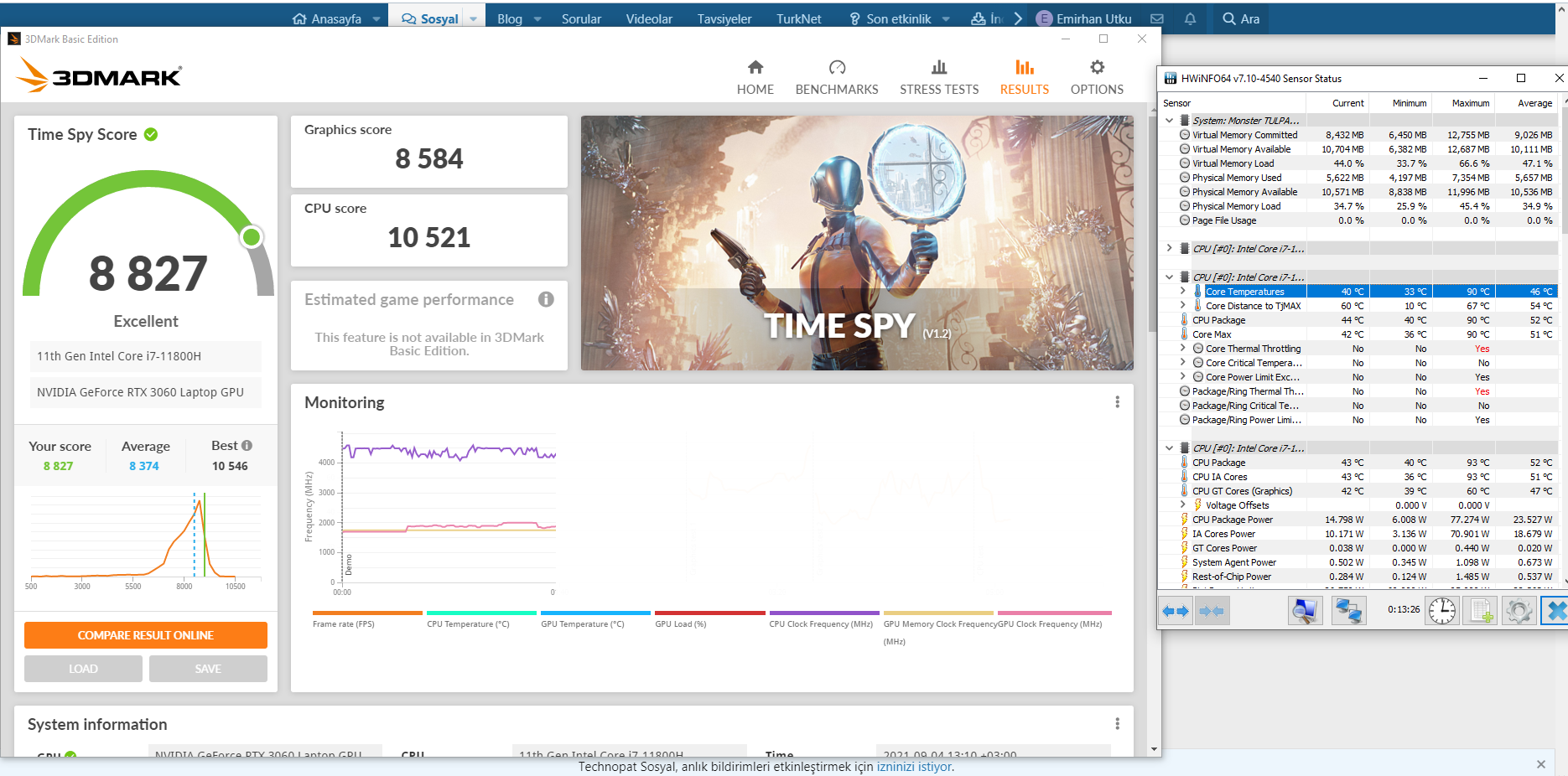This screenshot has width=1568, height=776.
Task: Open the 3DMark HOME tab
Action: point(755,78)
